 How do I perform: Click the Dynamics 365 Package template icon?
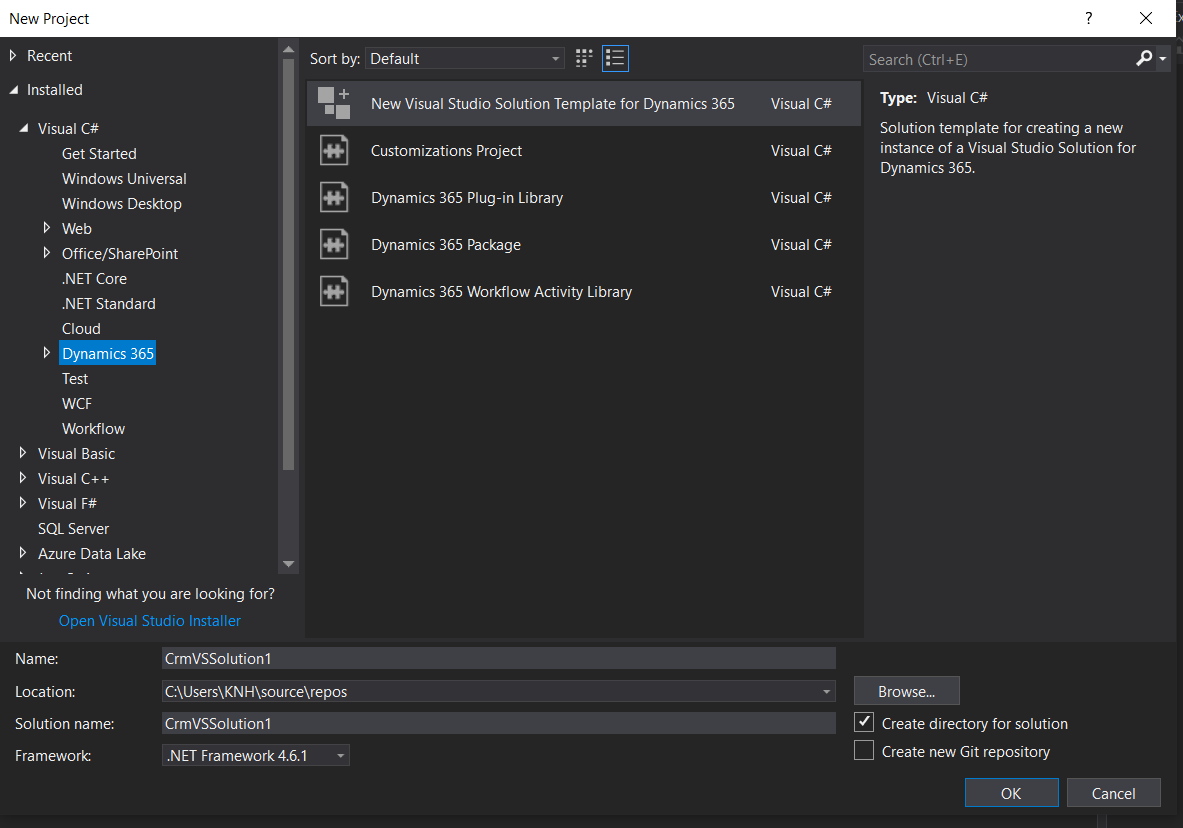333,245
